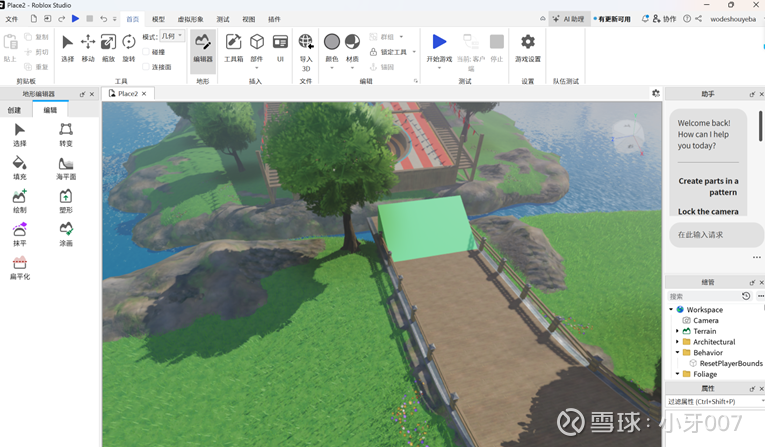
Task: Select the terrain Fill (填充) tool
Action: click(20, 168)
